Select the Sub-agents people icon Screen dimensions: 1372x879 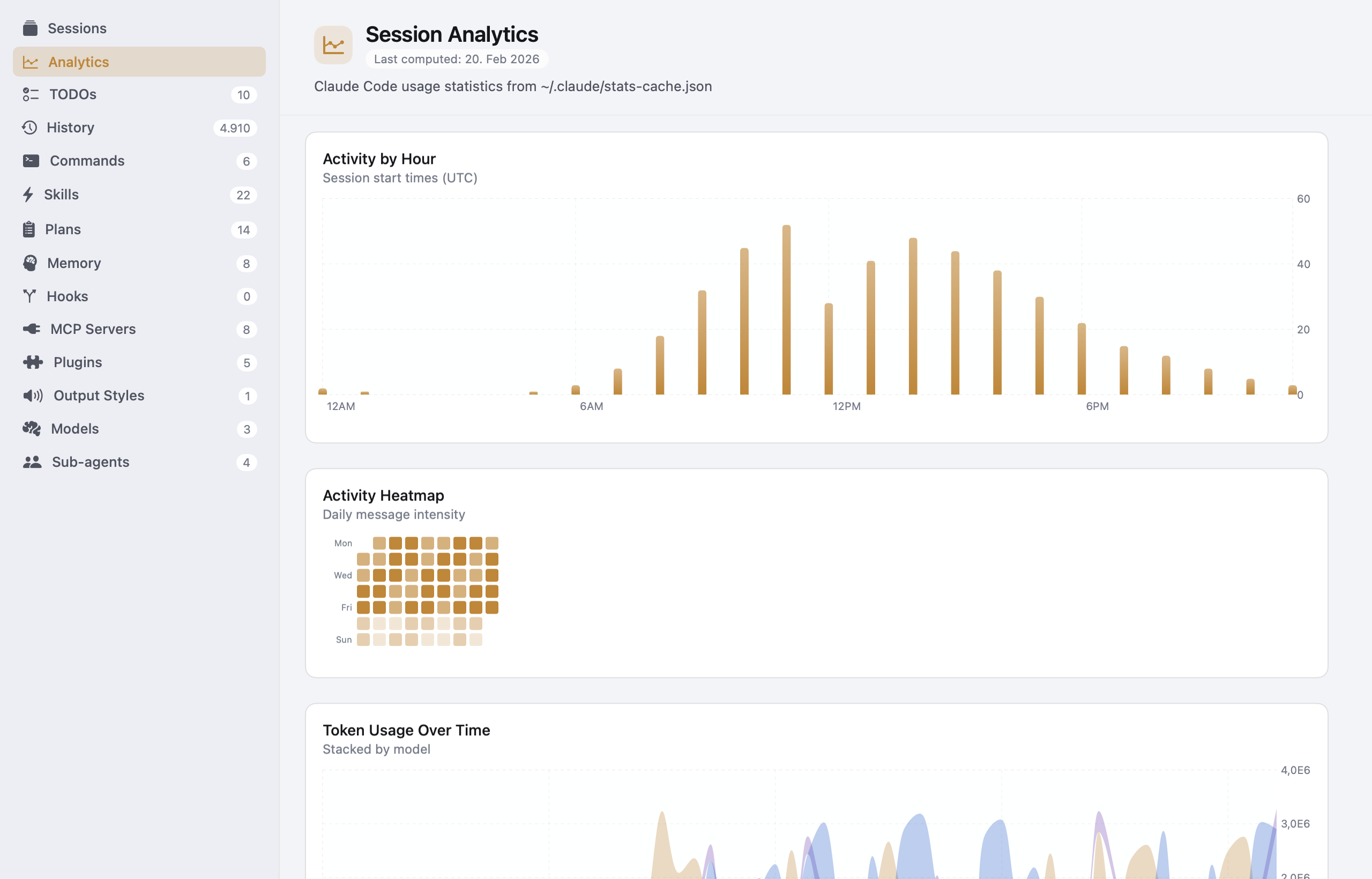click(x=33, y=462)
